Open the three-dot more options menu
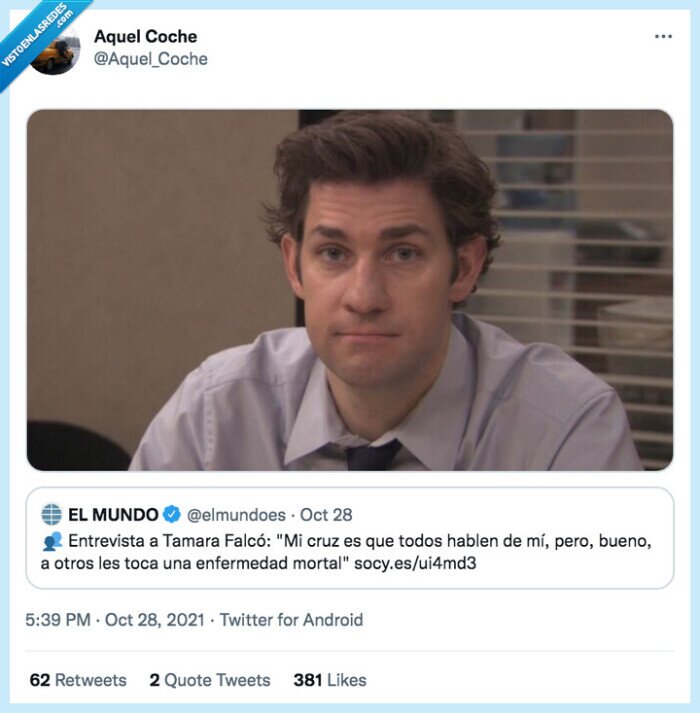Viewport: 700px width, 713px height. [x=663, y=36]
